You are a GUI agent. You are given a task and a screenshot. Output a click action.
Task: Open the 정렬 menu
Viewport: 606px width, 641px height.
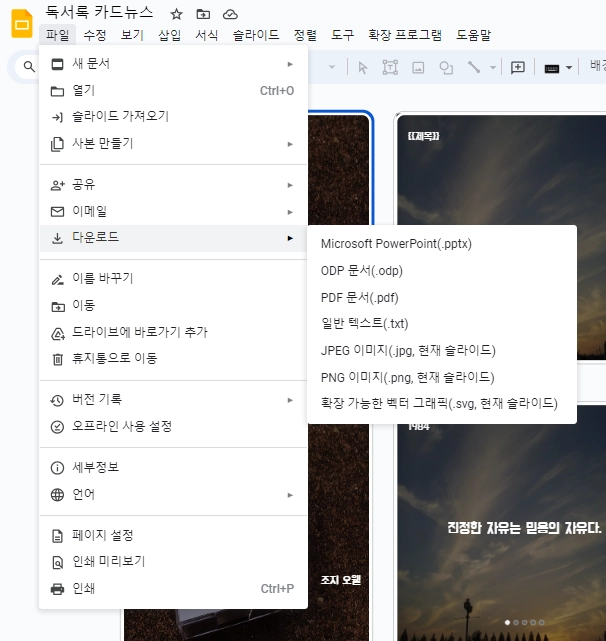pos(305,35)
